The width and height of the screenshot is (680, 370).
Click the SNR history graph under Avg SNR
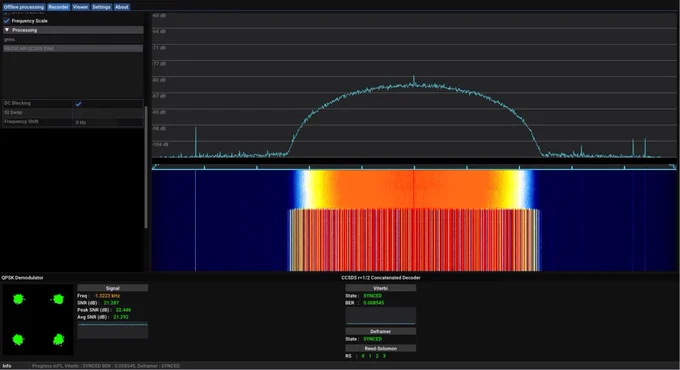pos(112,331)
